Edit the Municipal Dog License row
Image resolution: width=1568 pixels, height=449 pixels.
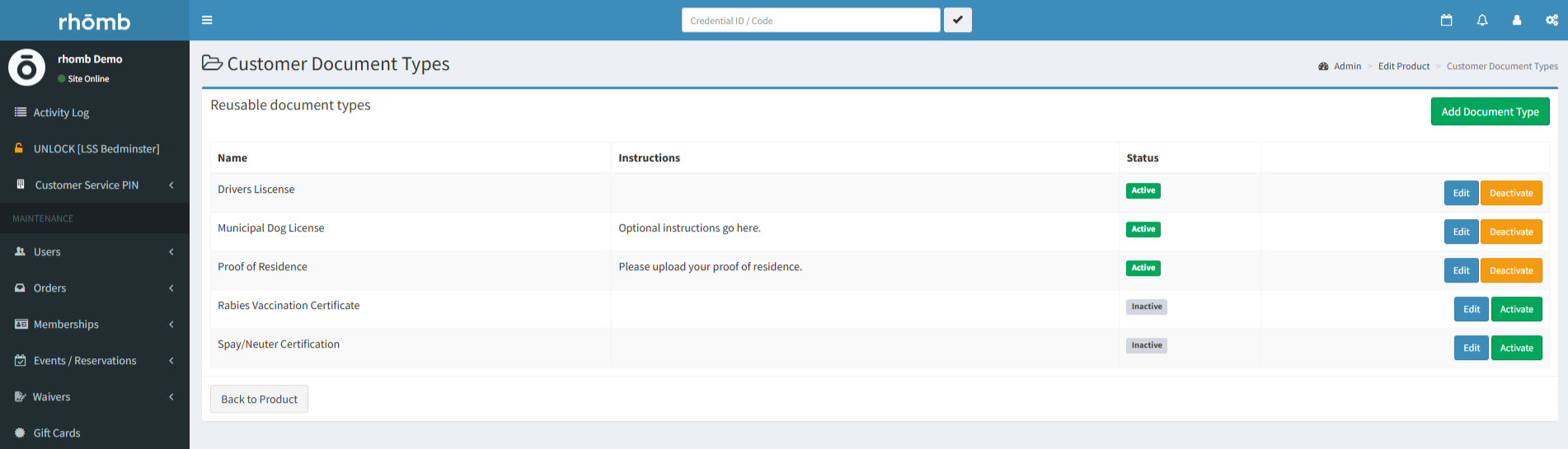click(1461, 232)
